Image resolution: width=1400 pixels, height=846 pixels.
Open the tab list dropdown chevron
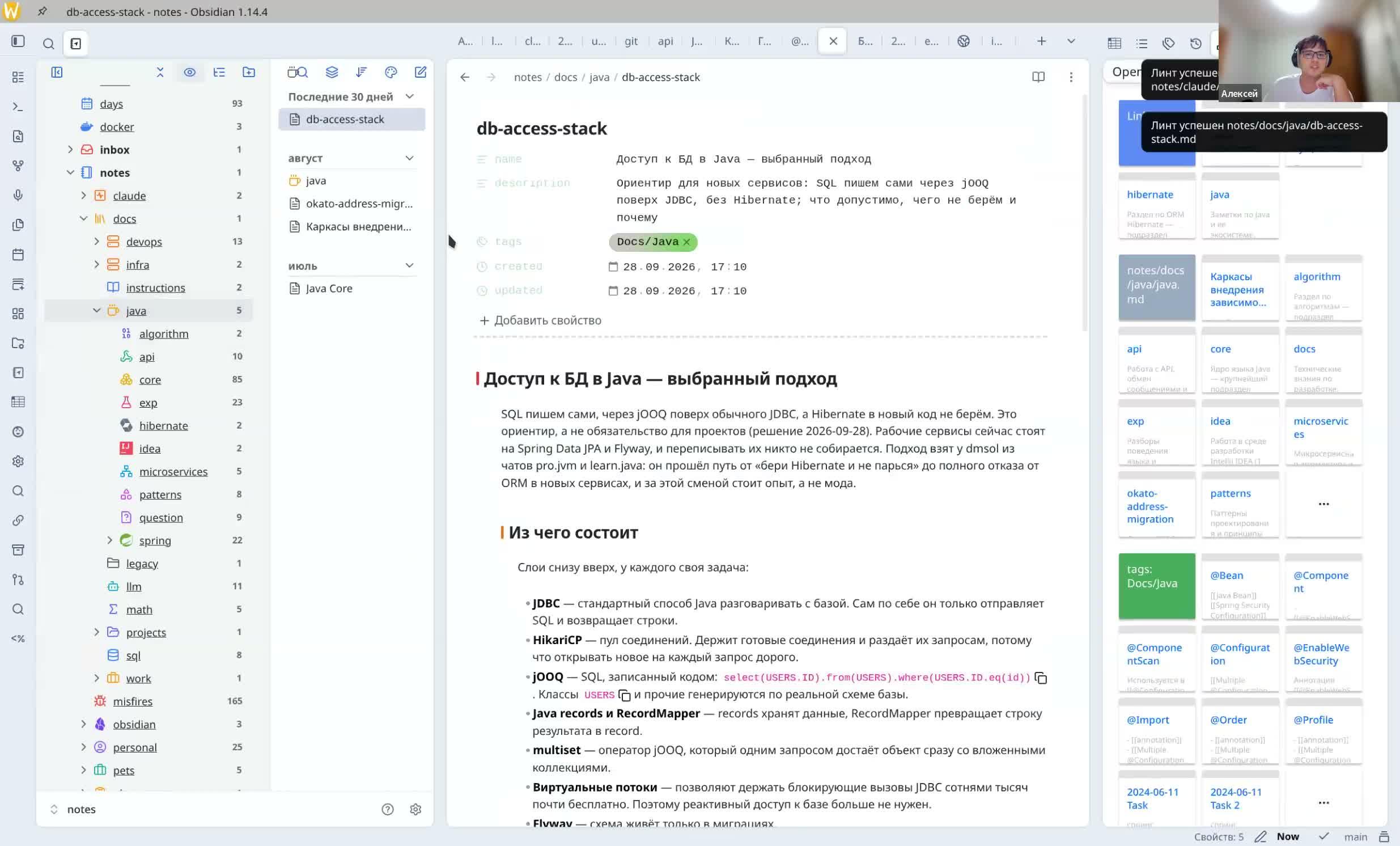[x=1071, y=41]
